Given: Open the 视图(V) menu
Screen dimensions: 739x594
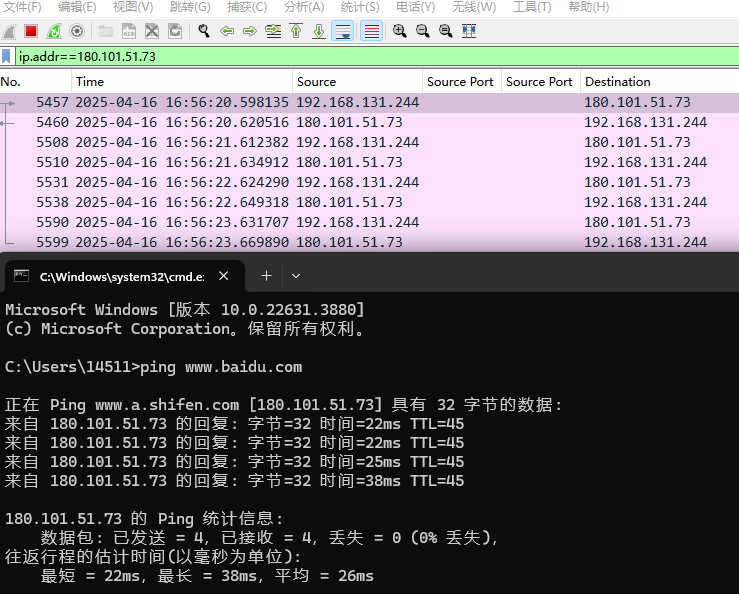Looking at the screenshot, I should click(133, 7).
